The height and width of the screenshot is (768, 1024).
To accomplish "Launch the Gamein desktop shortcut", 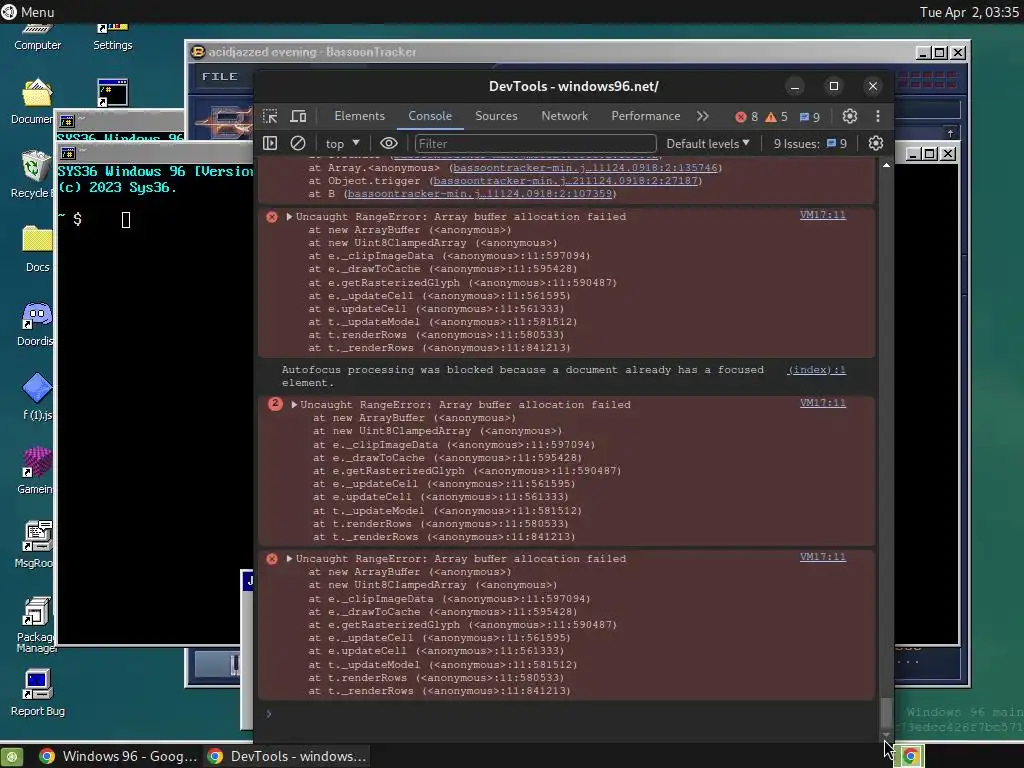I will coord(36,470).
